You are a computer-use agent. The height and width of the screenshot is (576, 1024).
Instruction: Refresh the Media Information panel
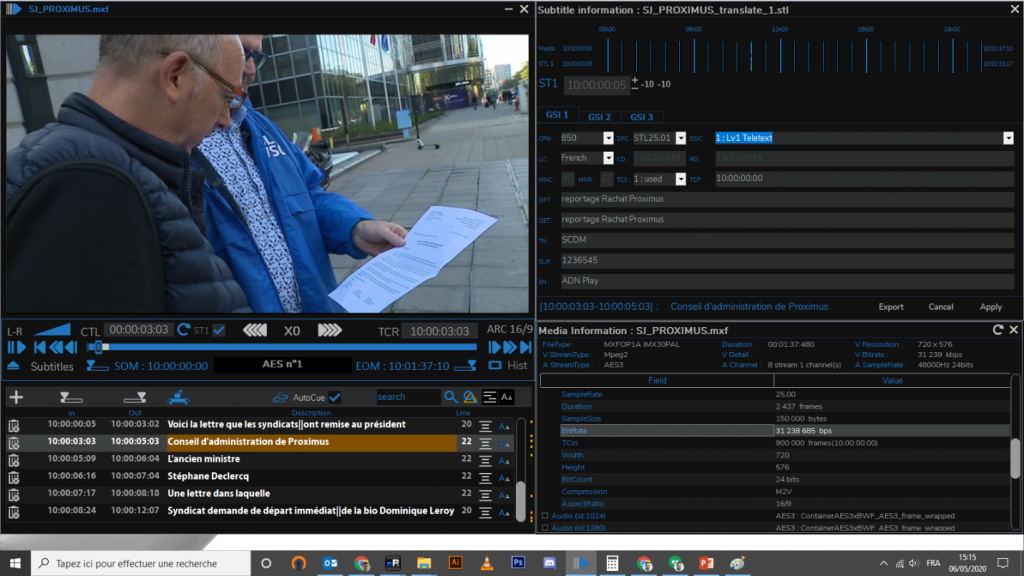997,330
